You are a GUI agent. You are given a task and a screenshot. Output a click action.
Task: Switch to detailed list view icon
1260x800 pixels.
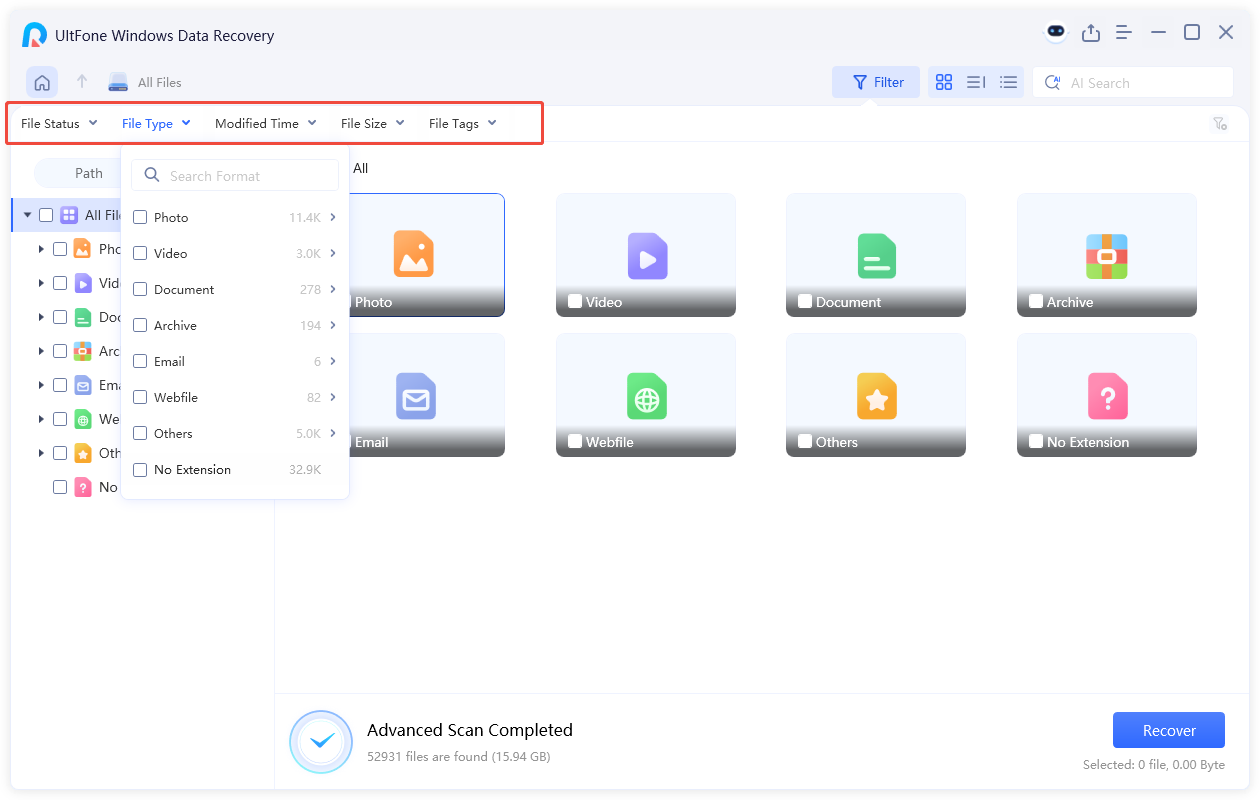pyautogui.click(x=975, y=82)
